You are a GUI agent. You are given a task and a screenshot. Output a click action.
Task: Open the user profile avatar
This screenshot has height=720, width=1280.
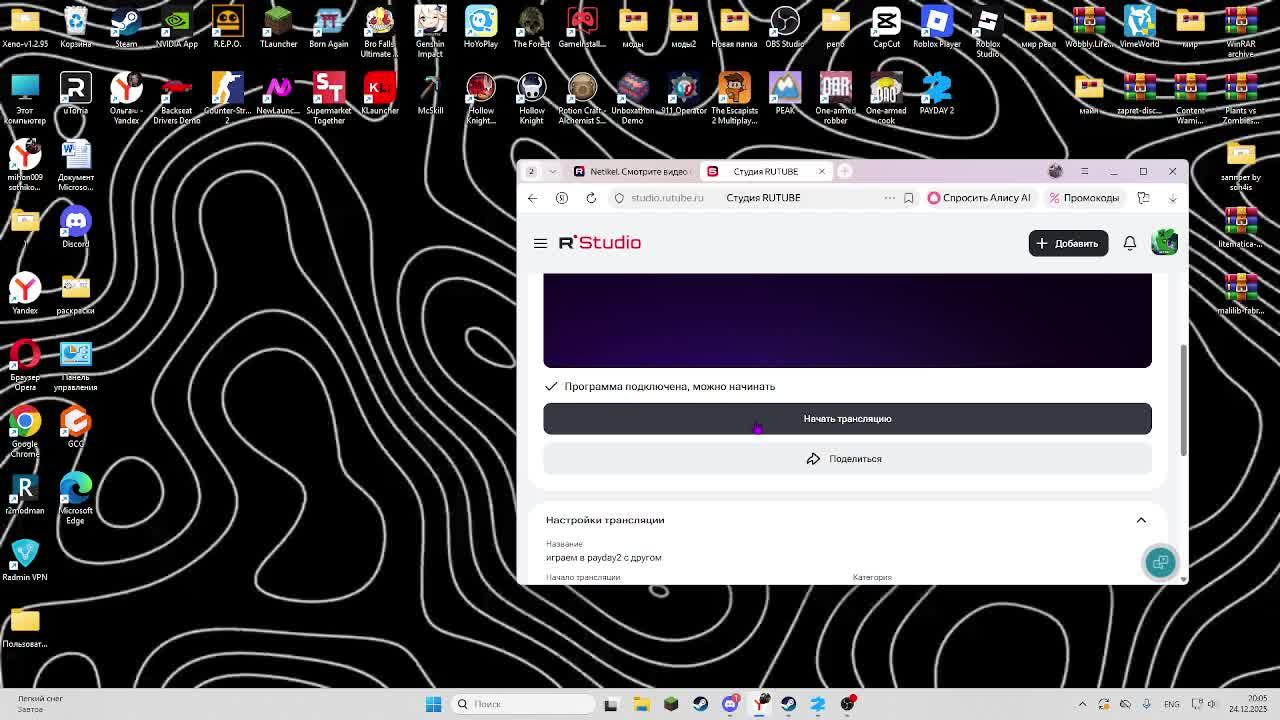click(x=1164, y=242)
